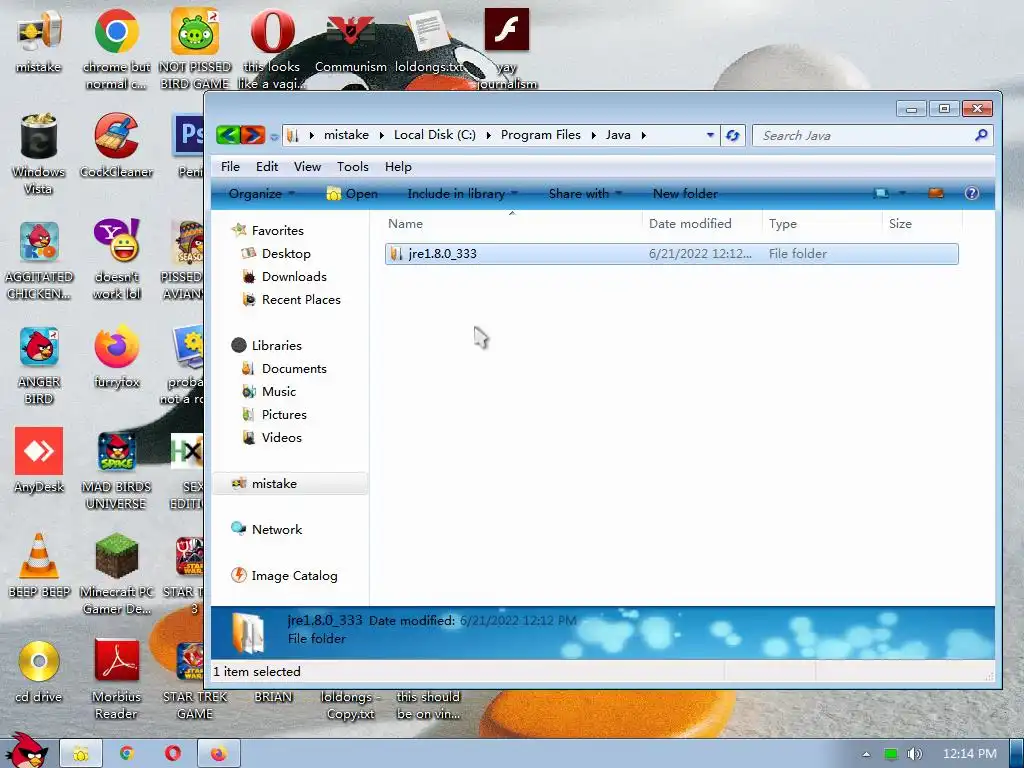The width and height of the screenshot is (1024, 768).
Task: Click the Angry Birds start button
Action: pos(27,750)
